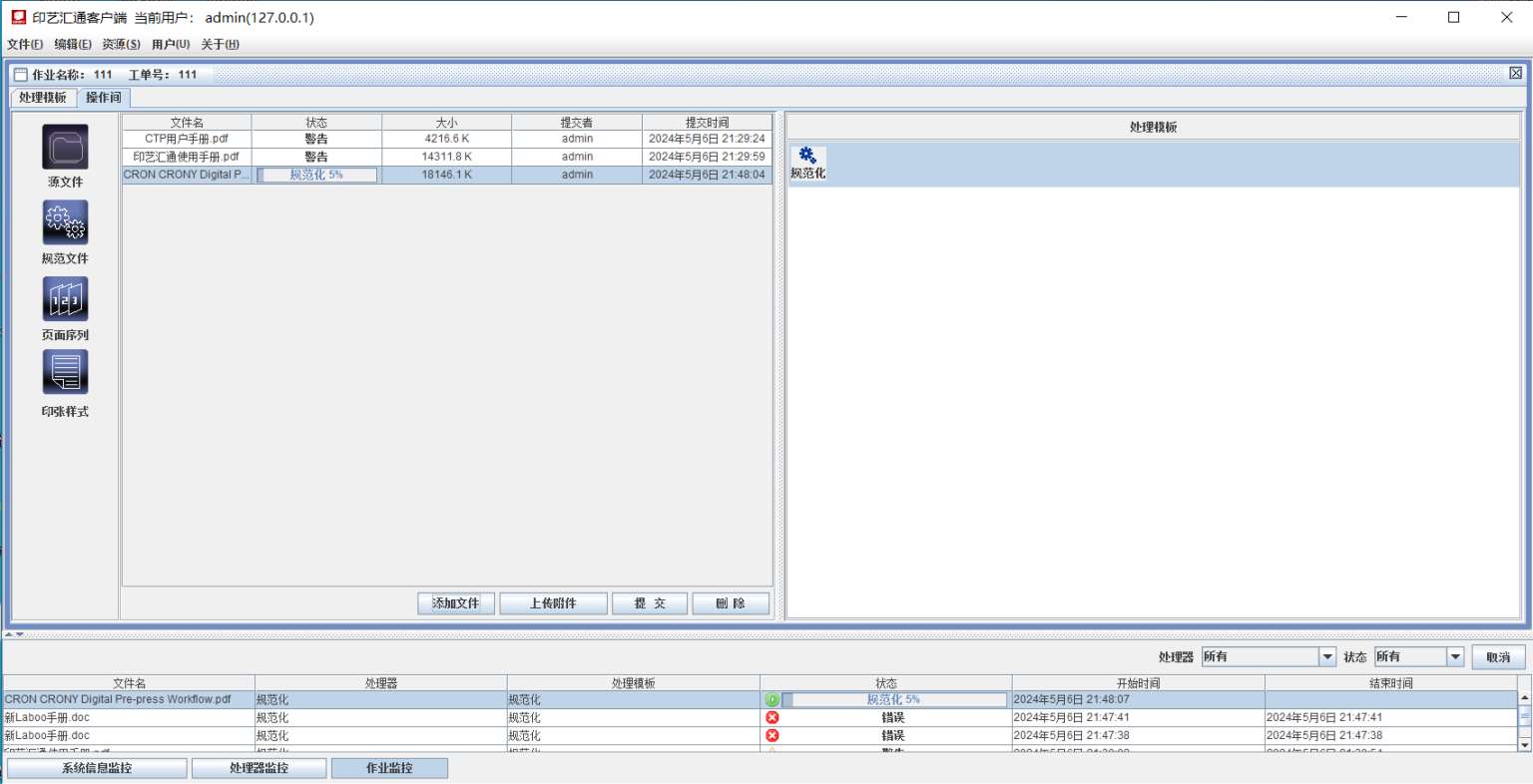Click the 处理模板 header in the right panel
This screenshot has width=1533, height=784.
[1153, 128]
